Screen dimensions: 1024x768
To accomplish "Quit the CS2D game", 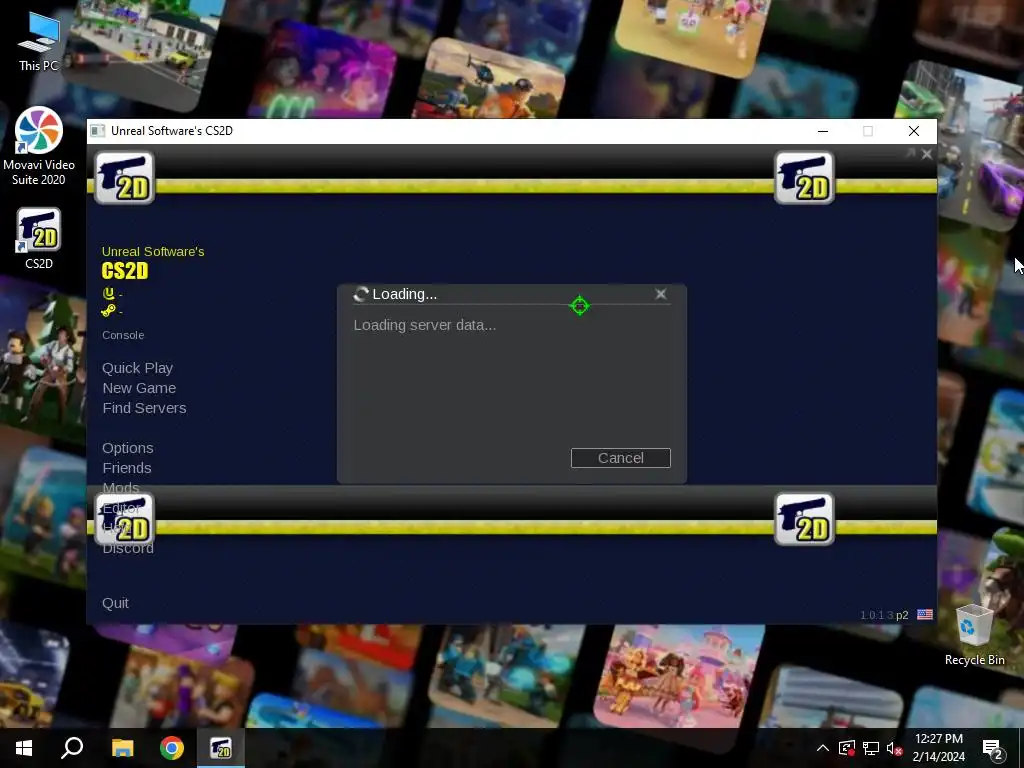I will pyautogui.click(x=115, y=603).
